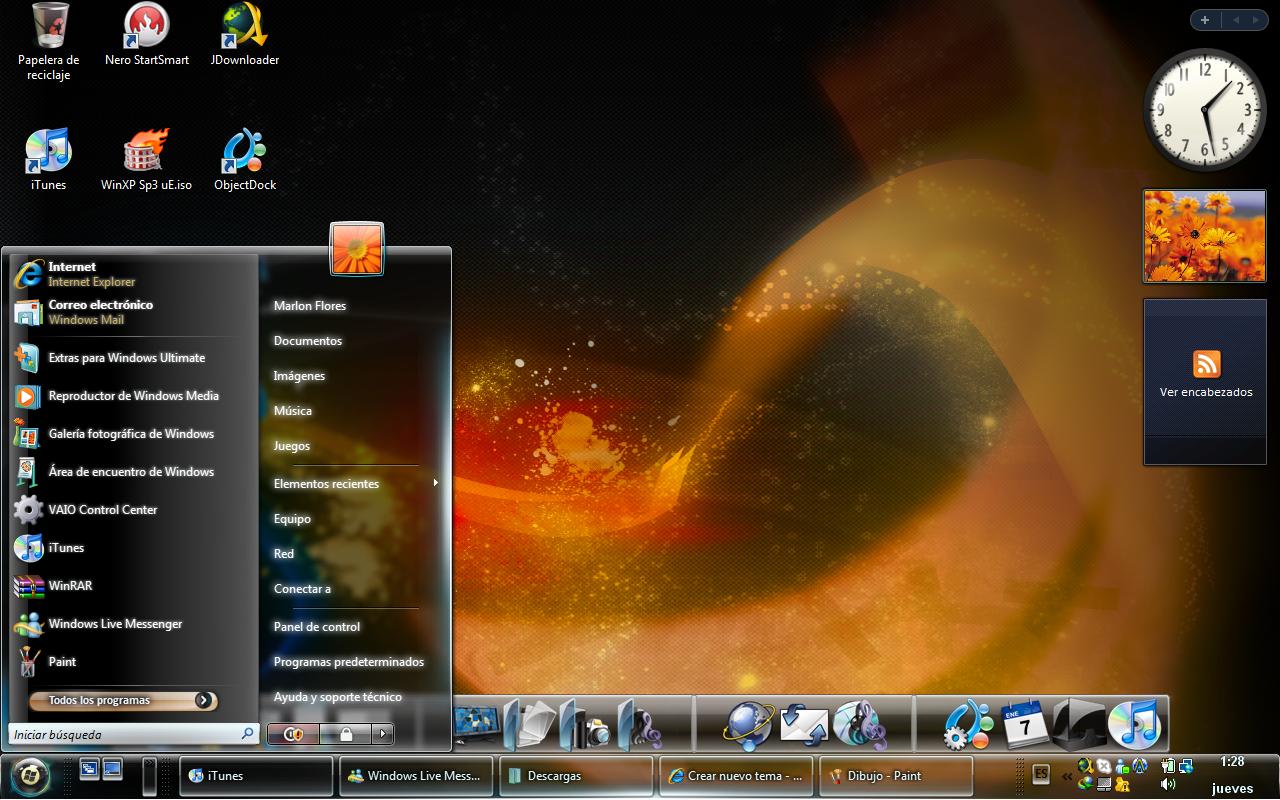The image size is (1280, 800).
Task: Open Música folder link
Action: [293, 411]
